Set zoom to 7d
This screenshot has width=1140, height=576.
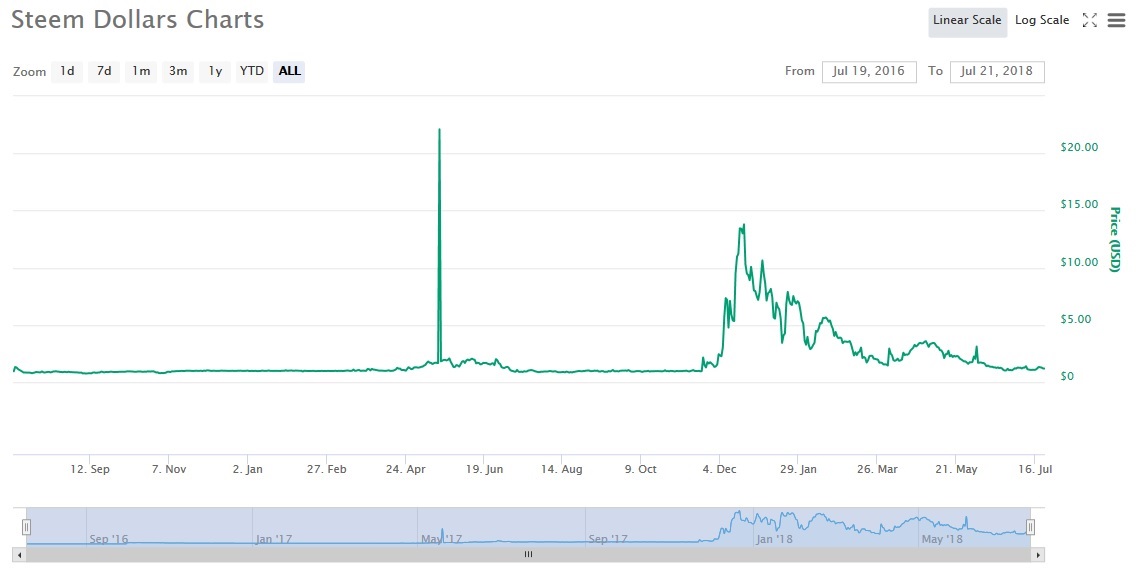click(104, 71)
